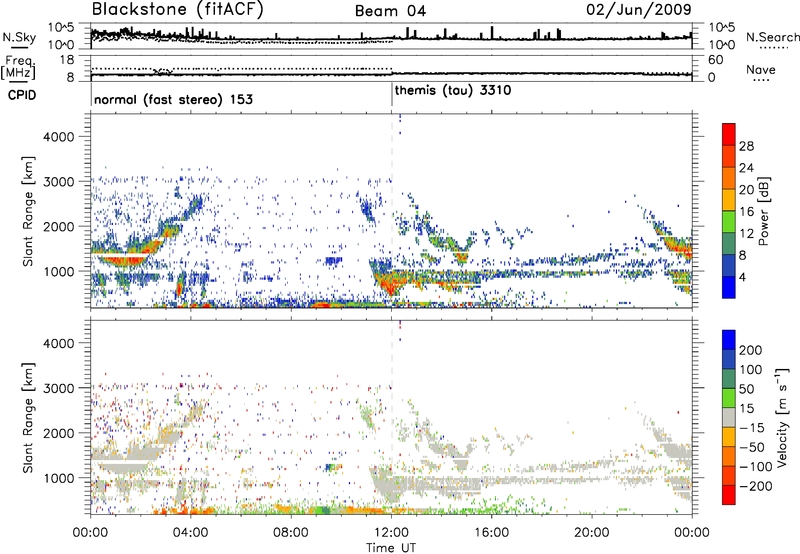Image resolution: width=800 pixels, height=554 pixels.
Task: Click the velocity colorbar -200 tick label
Action: pyautogui.click(x=755, y=486)
